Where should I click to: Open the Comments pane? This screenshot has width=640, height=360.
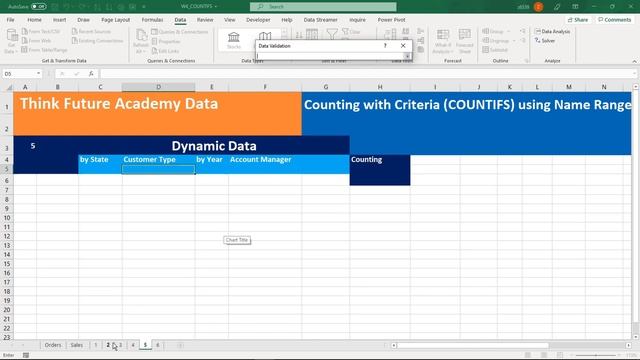pyautogui.click(x=614, y=20)
